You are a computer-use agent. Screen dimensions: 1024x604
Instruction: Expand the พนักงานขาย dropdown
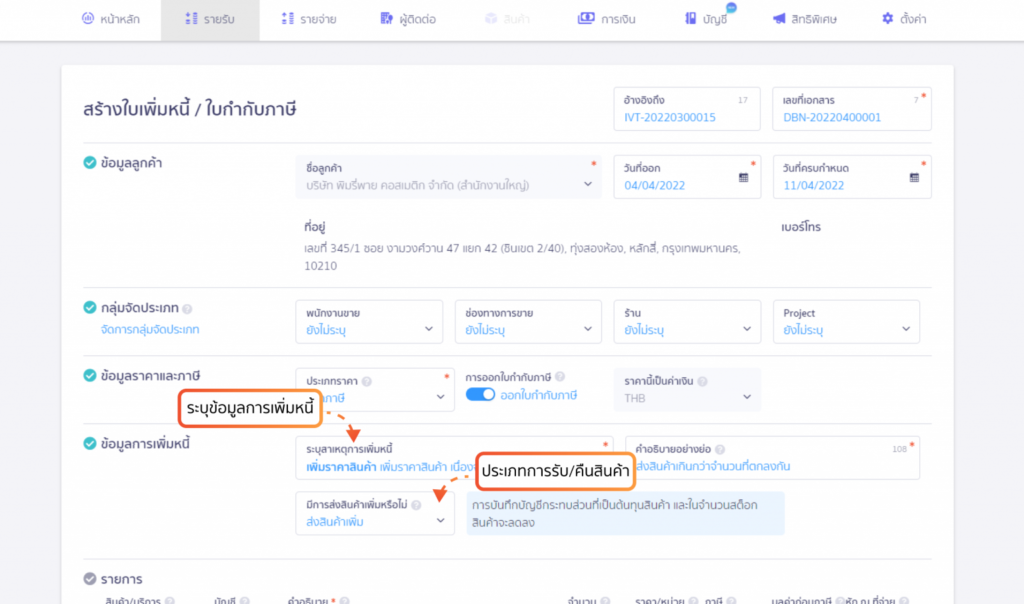pyautogui.click(x=369, y=322)
